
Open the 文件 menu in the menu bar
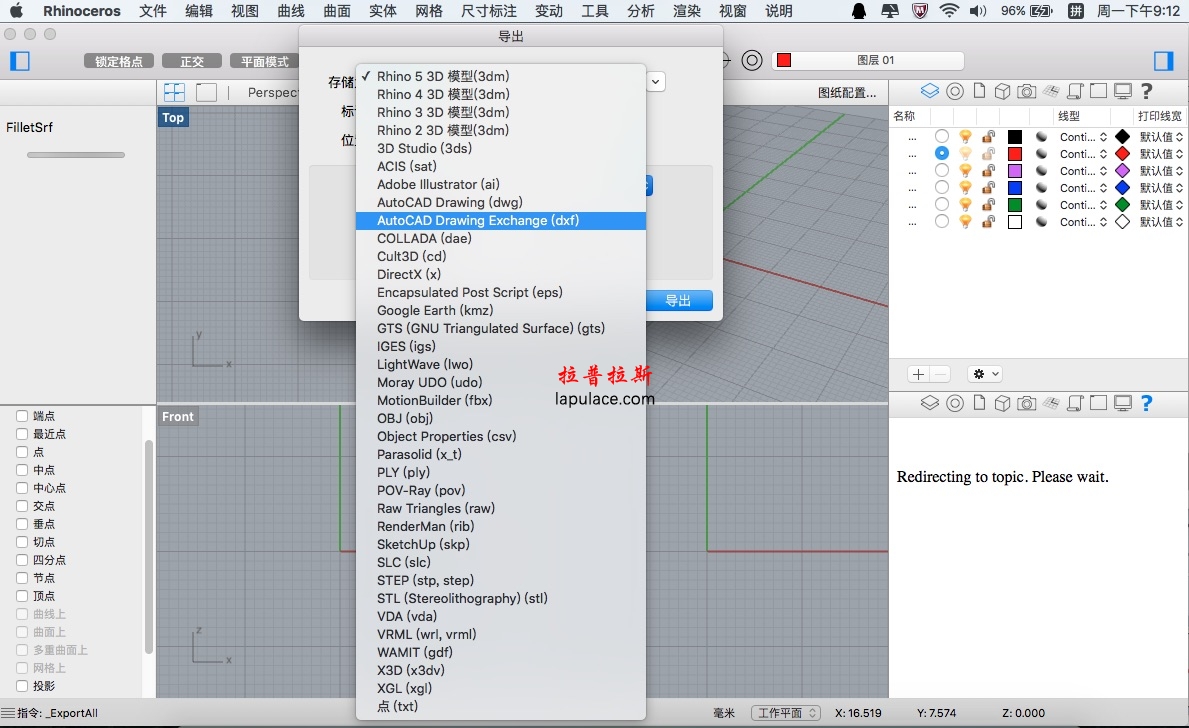point(153,11)
